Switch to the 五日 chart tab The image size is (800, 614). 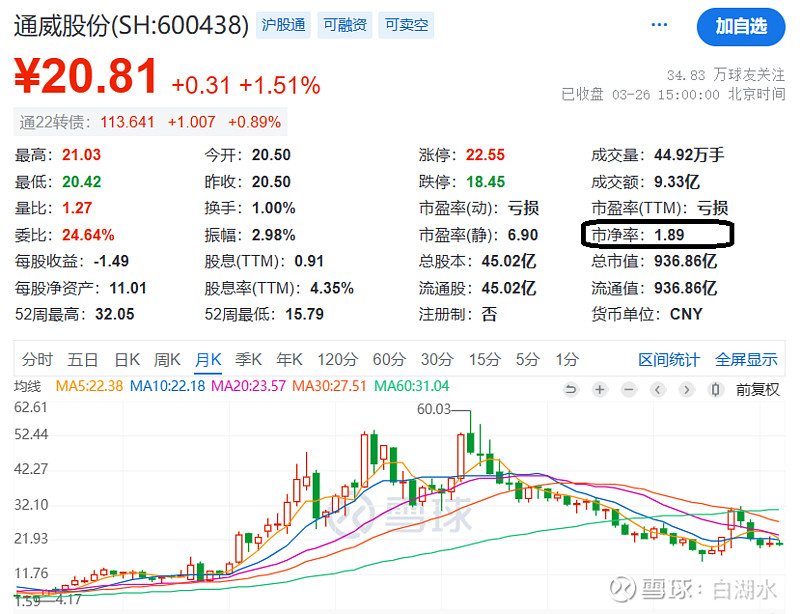[x=83, y=359]
